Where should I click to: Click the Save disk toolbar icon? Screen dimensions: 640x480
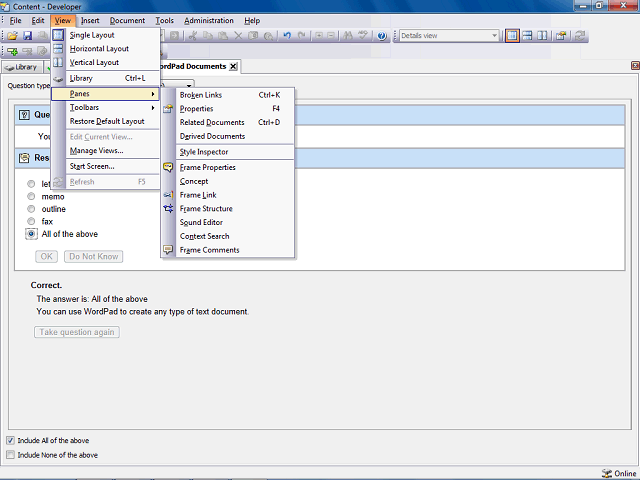tap(27, 36)
